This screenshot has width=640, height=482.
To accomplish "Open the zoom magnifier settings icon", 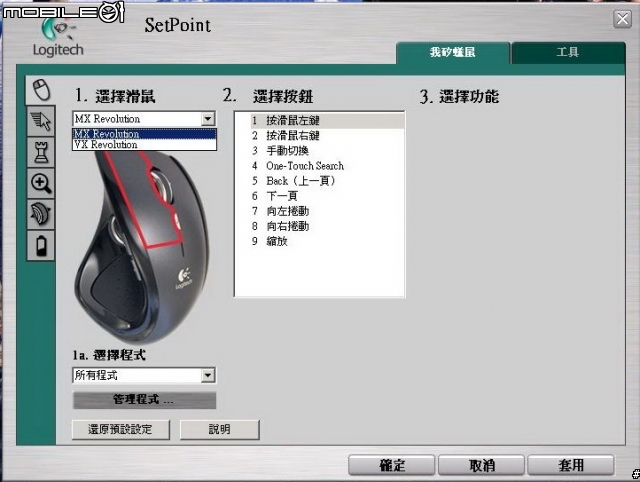I will pyautogui.click(x=41, y=183).
